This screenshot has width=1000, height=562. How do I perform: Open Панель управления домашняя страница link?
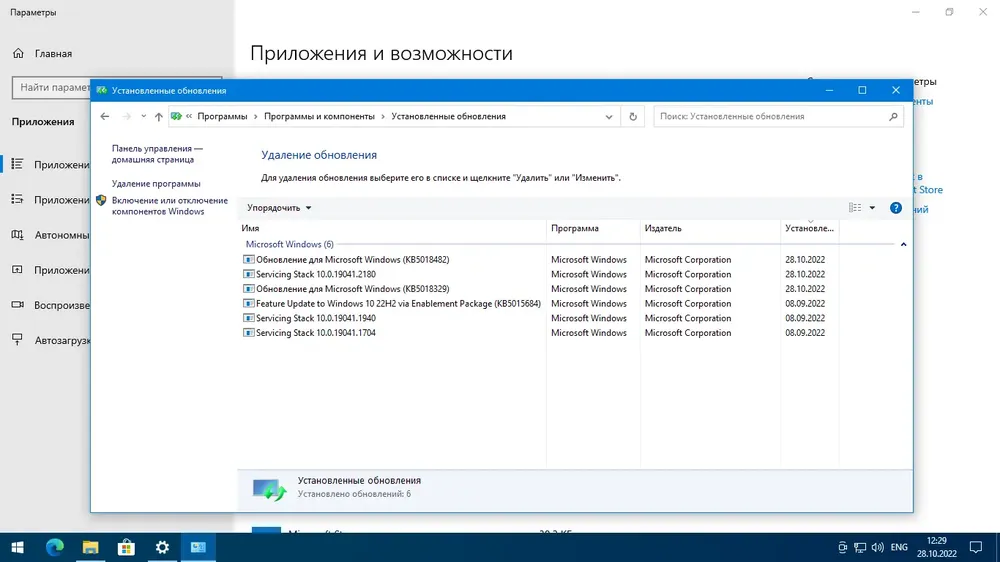click(x=158, y=154)
